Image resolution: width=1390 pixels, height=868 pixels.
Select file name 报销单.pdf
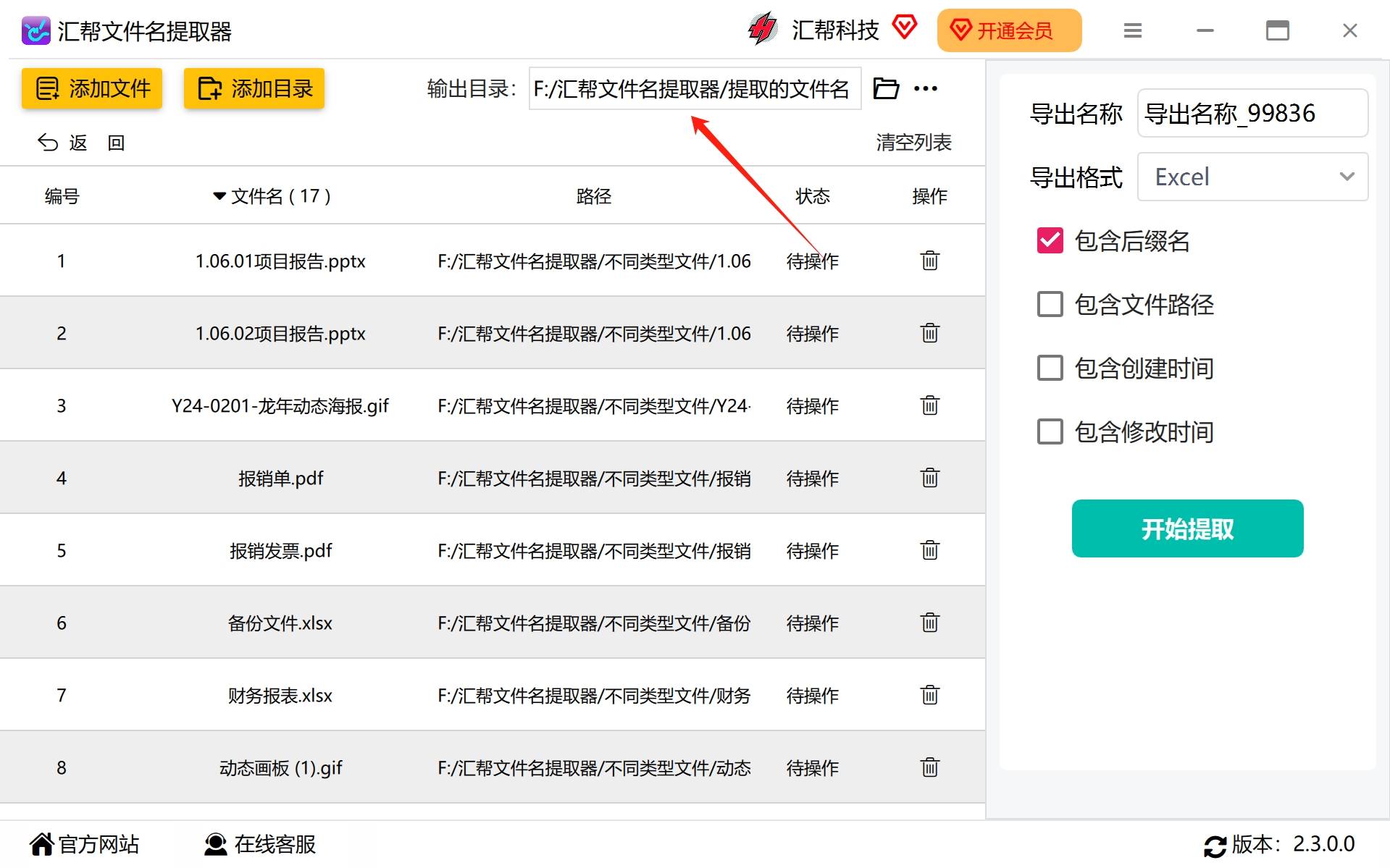point(280,478)
